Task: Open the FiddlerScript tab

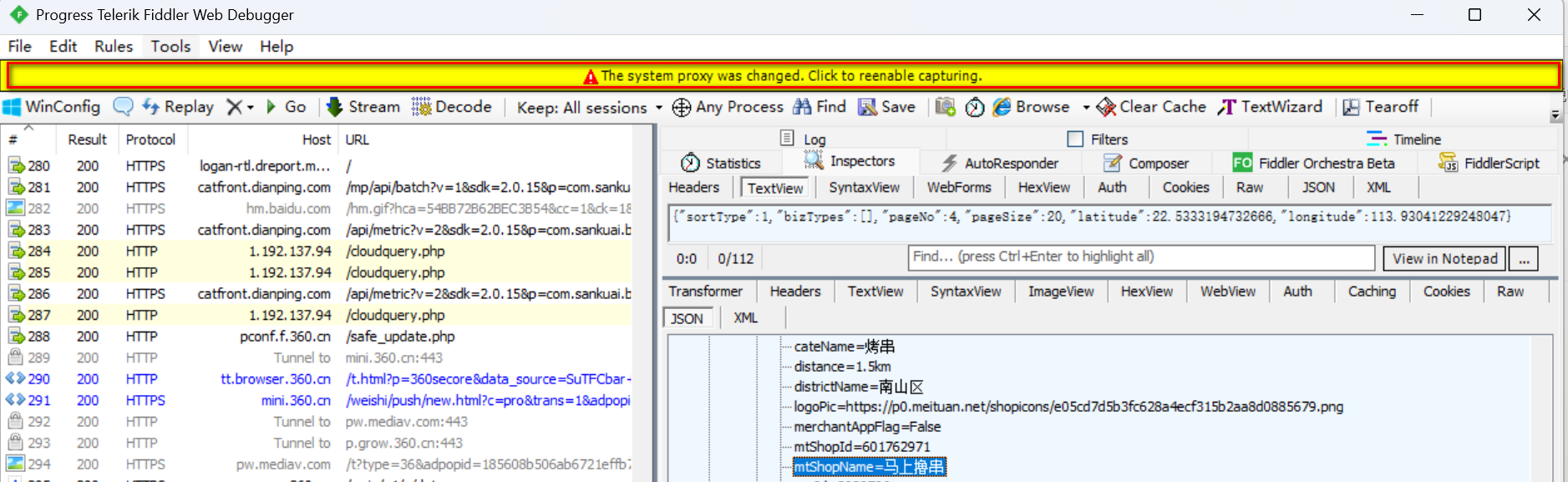Action: point(1489,163)
